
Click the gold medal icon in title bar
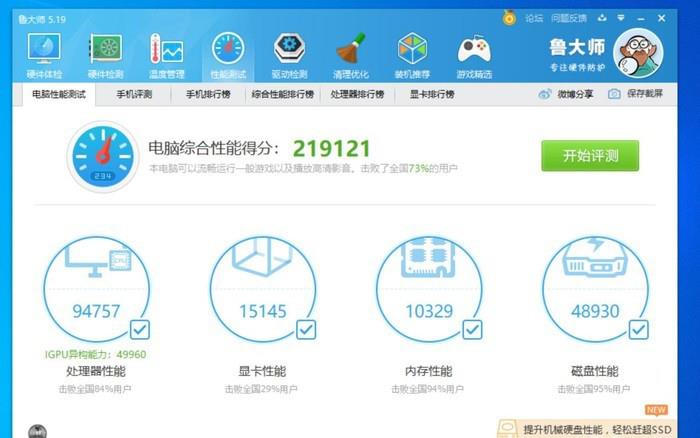pyautogui.click(x=509, y=18)
